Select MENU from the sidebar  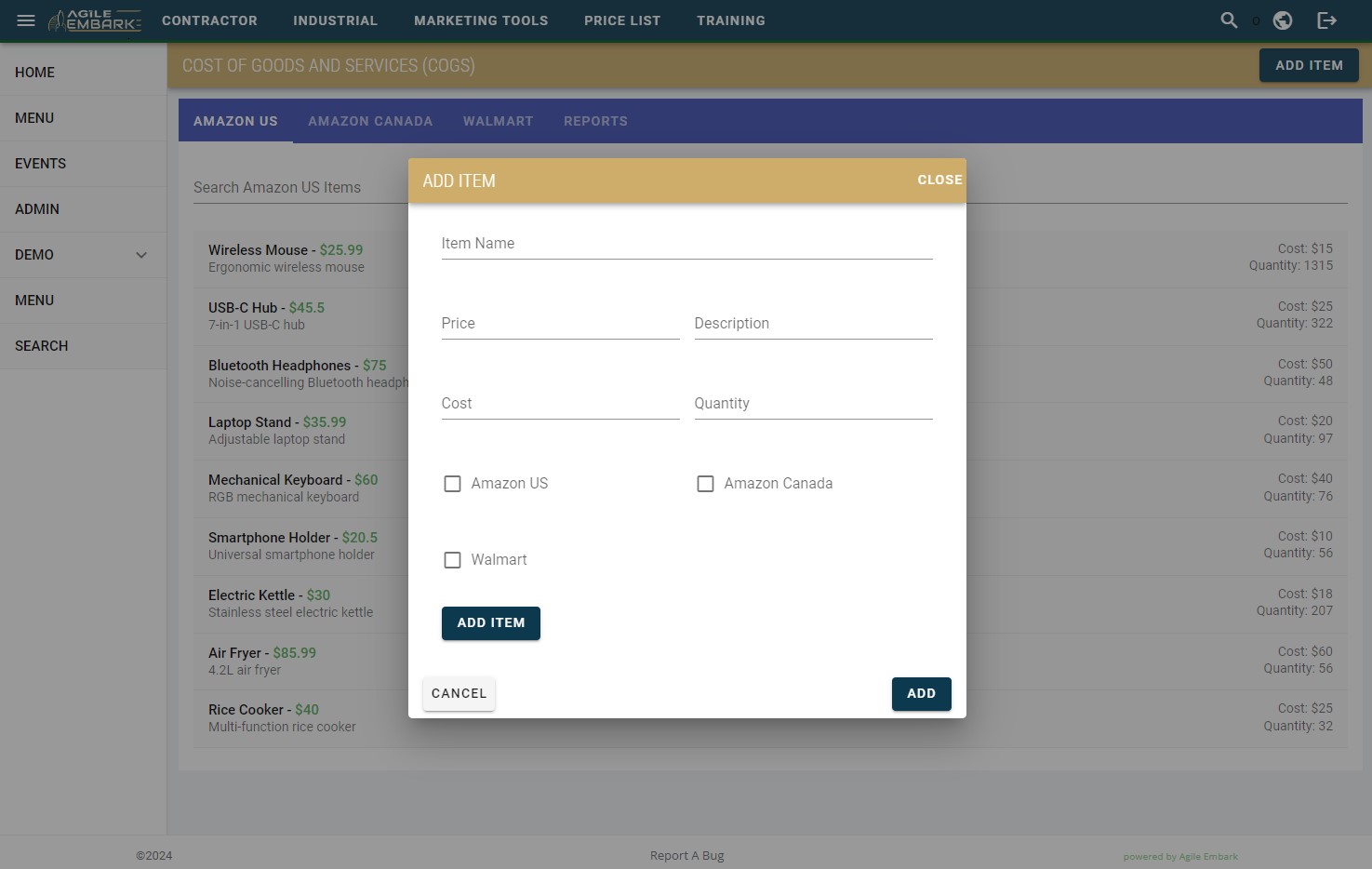pyautogui.click(x=34, y=117)
